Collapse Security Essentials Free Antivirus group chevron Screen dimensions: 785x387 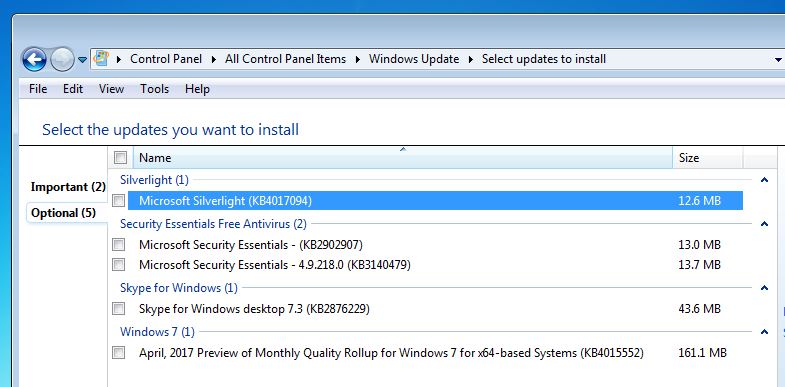tap(764, 224)
